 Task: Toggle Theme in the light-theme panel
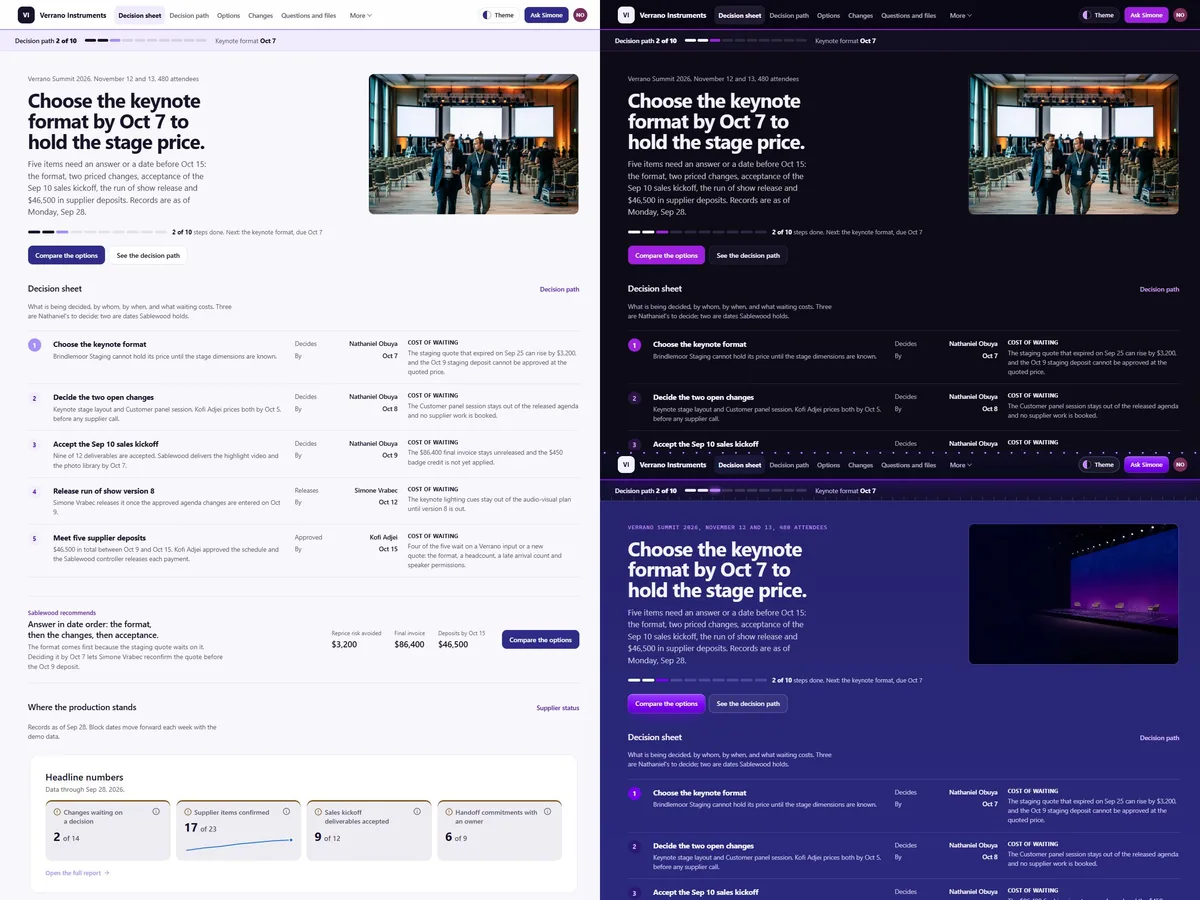tap(499, 15)
